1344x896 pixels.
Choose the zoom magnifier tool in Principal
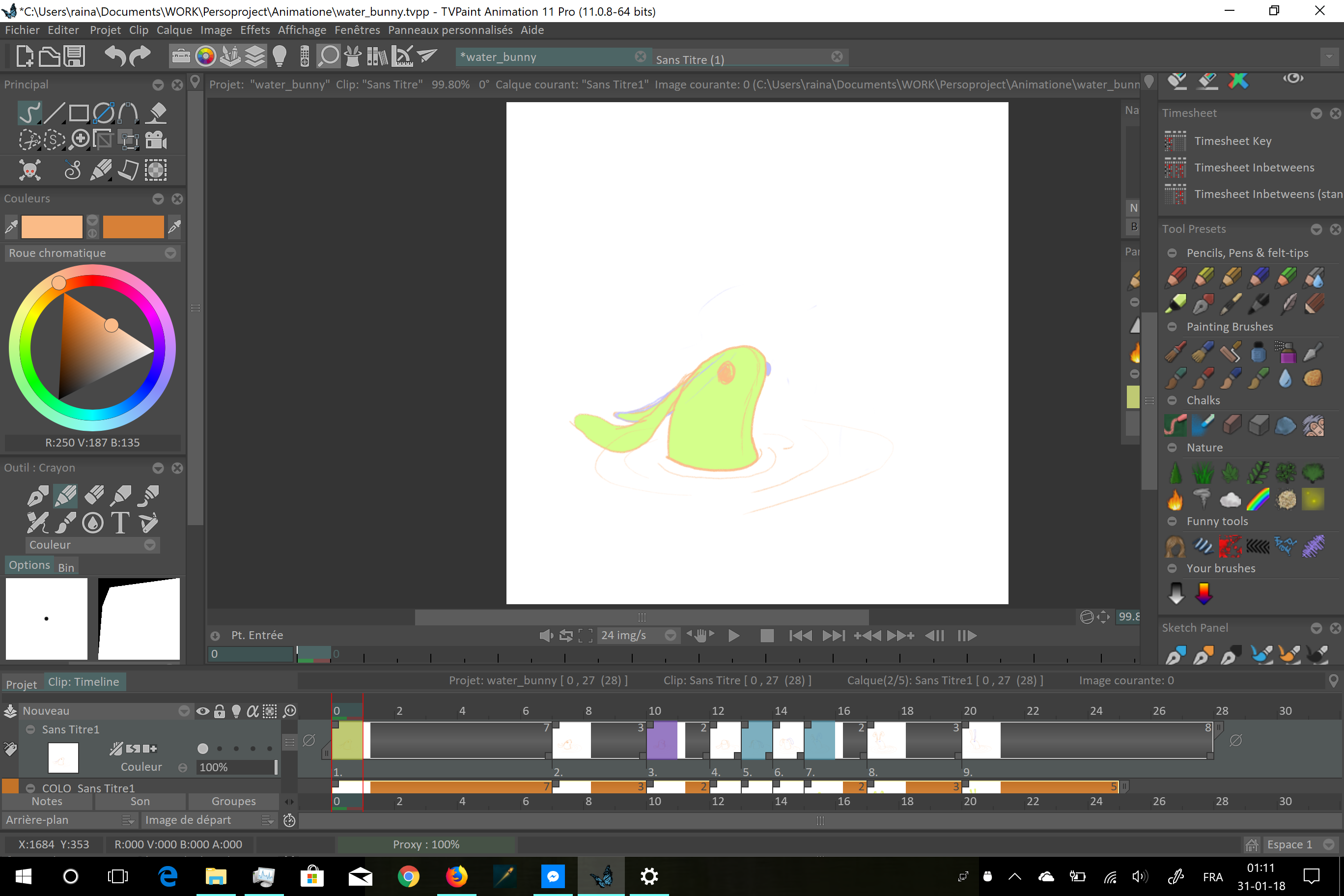click(80, 140)
